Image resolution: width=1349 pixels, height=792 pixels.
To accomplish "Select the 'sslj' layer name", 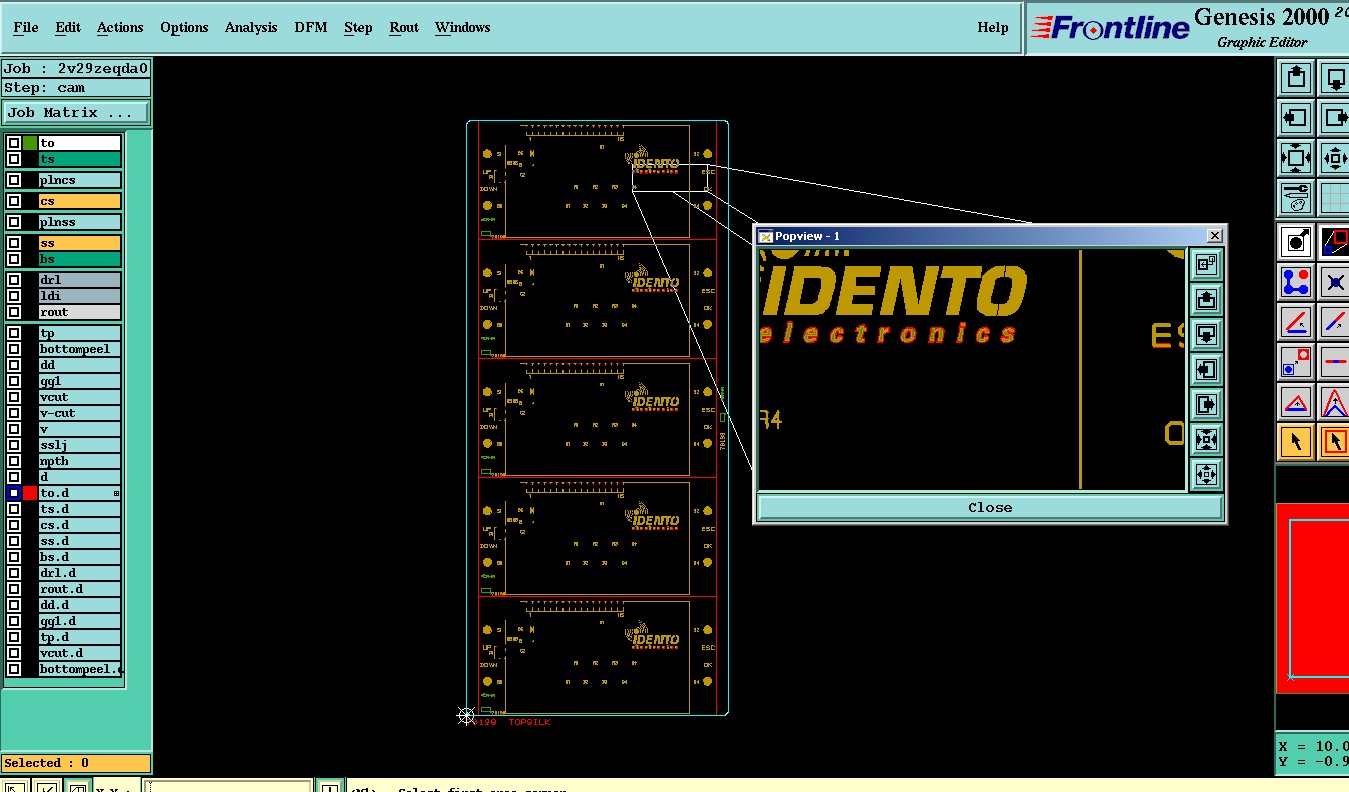I will [80, 445].
